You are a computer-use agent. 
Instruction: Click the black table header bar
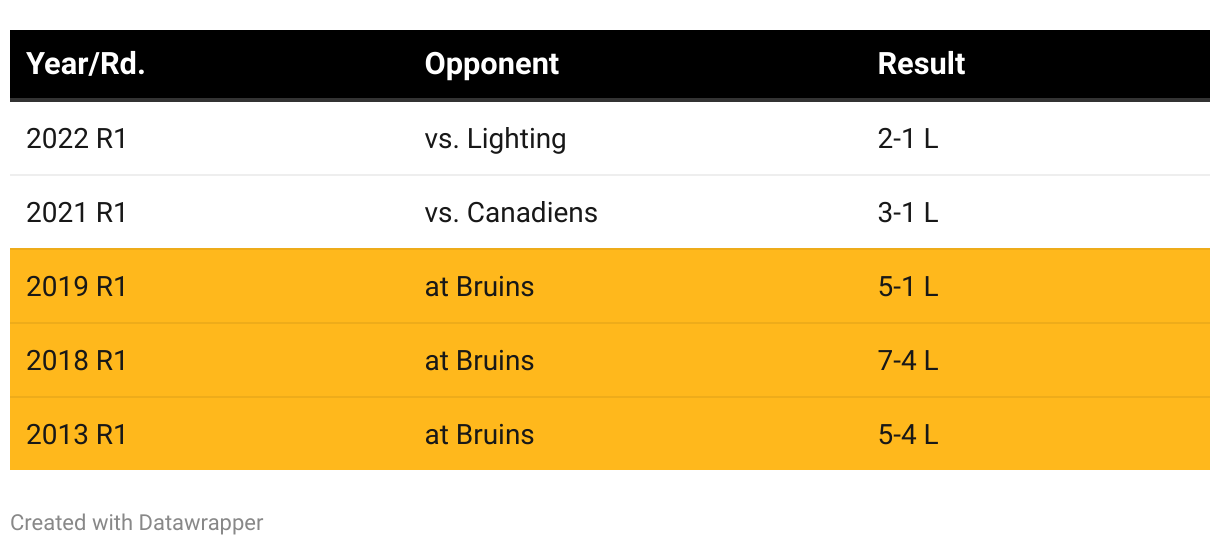[700, 64]
